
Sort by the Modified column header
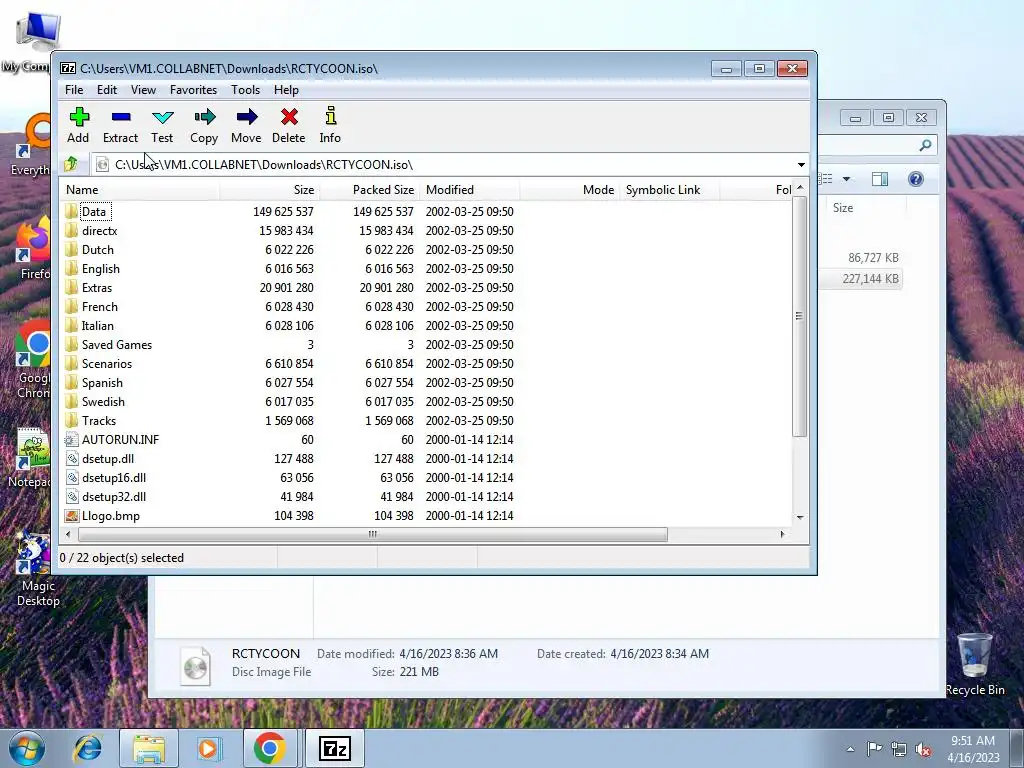tap(470, 190)
